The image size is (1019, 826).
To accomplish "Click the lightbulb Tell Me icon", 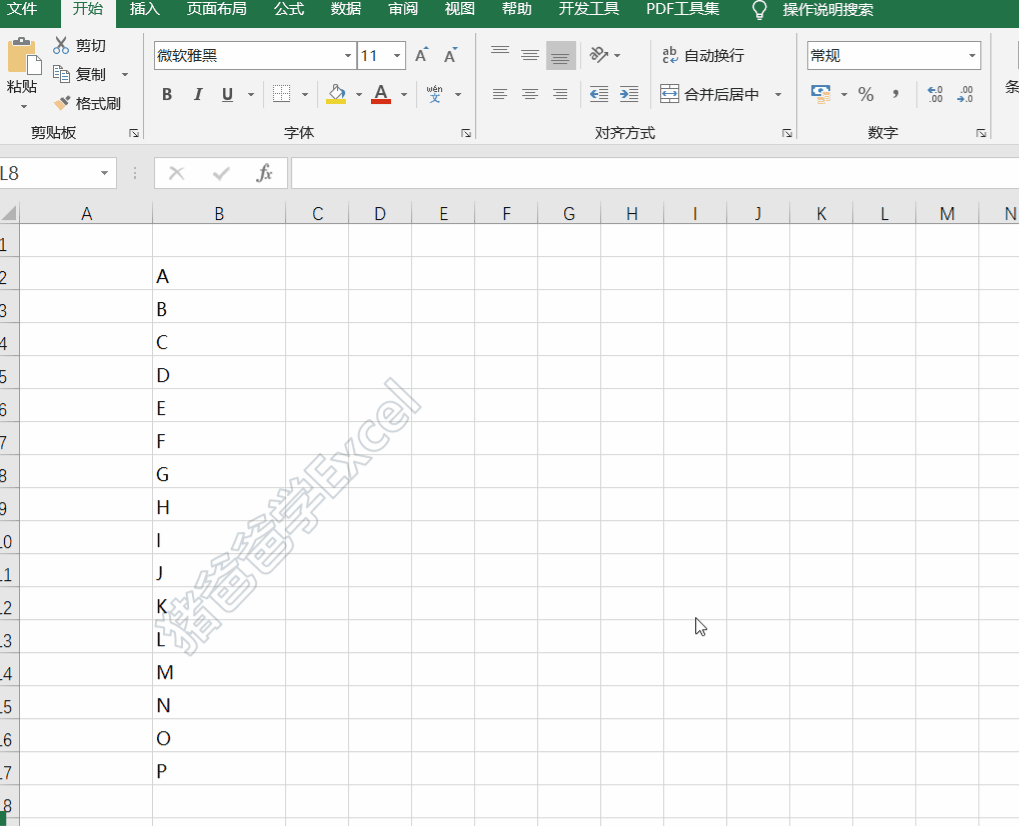I will [x=759, y=10].
